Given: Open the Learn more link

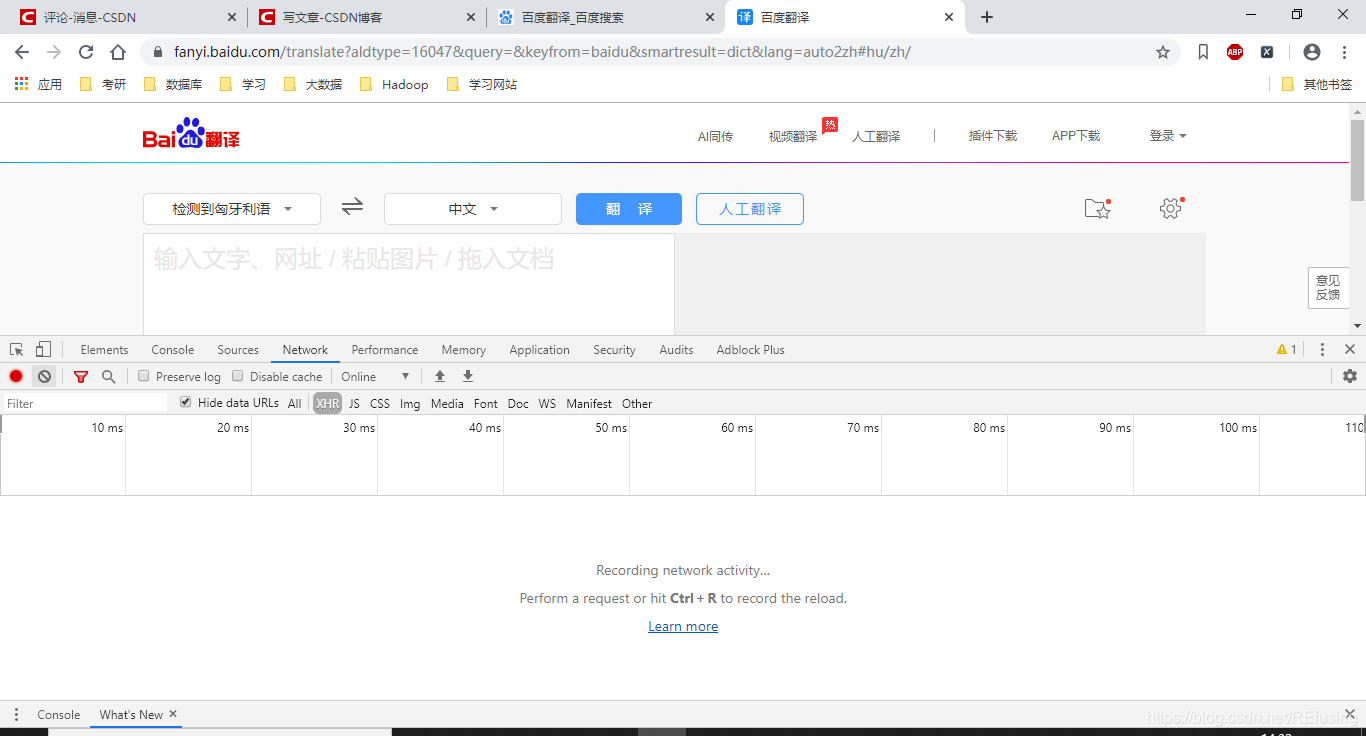Looking at the screenshot, I should pos(683,626).
